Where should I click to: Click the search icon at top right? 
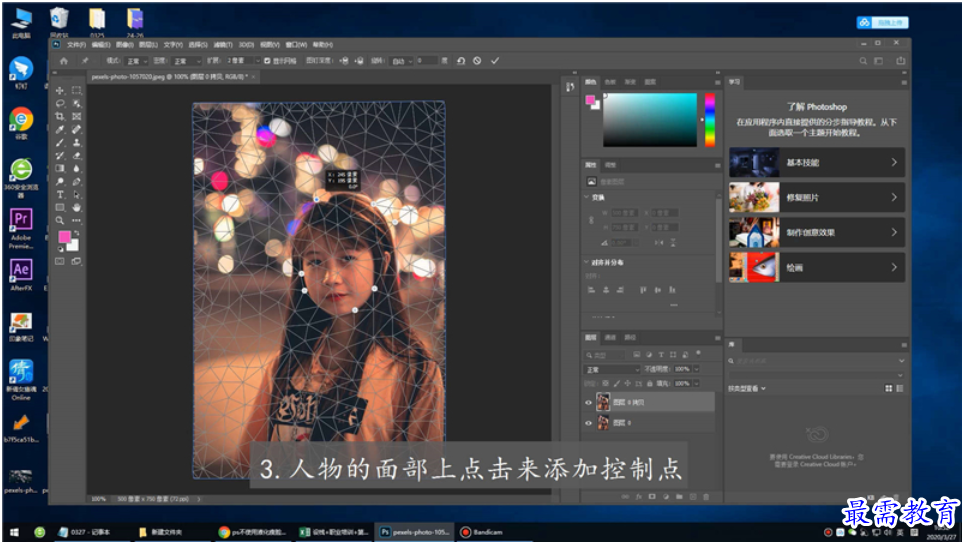(x=863, y=61)
